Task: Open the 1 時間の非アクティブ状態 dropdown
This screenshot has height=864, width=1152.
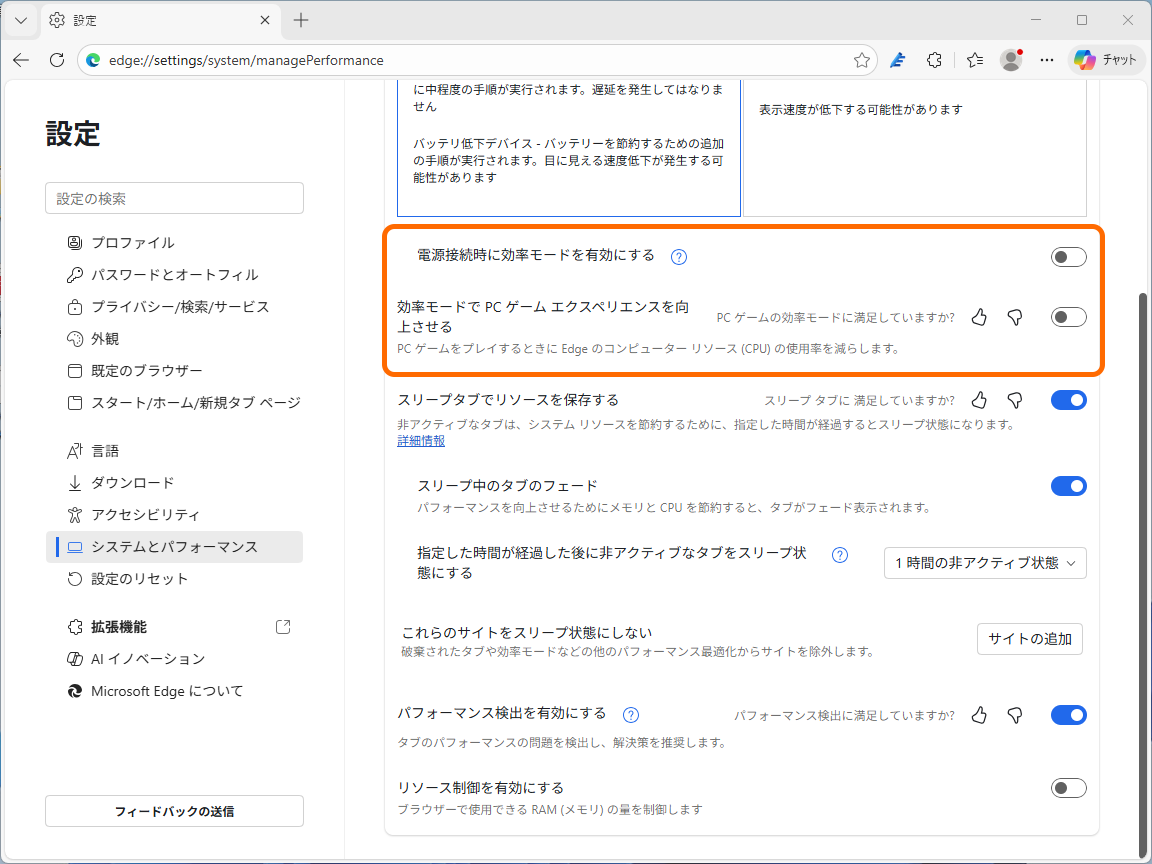Action: coord(984,563)
